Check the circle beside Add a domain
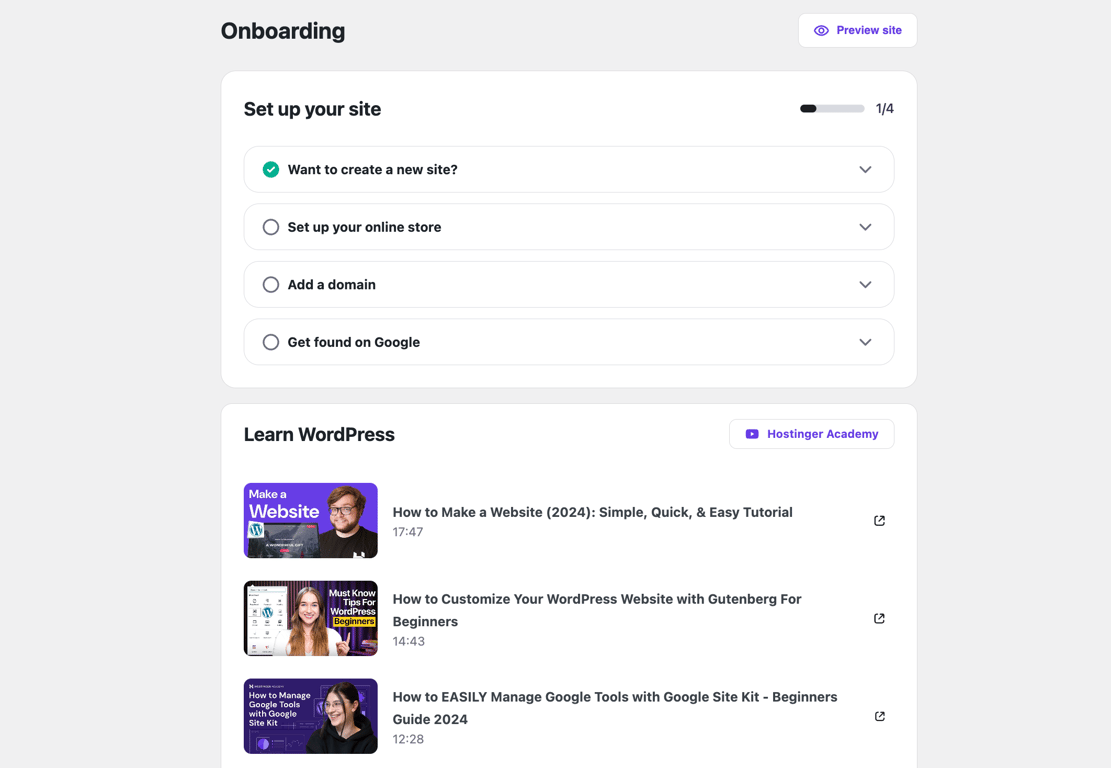The image size is (1111, 768). pyautogui.click(x=270, y=284)
